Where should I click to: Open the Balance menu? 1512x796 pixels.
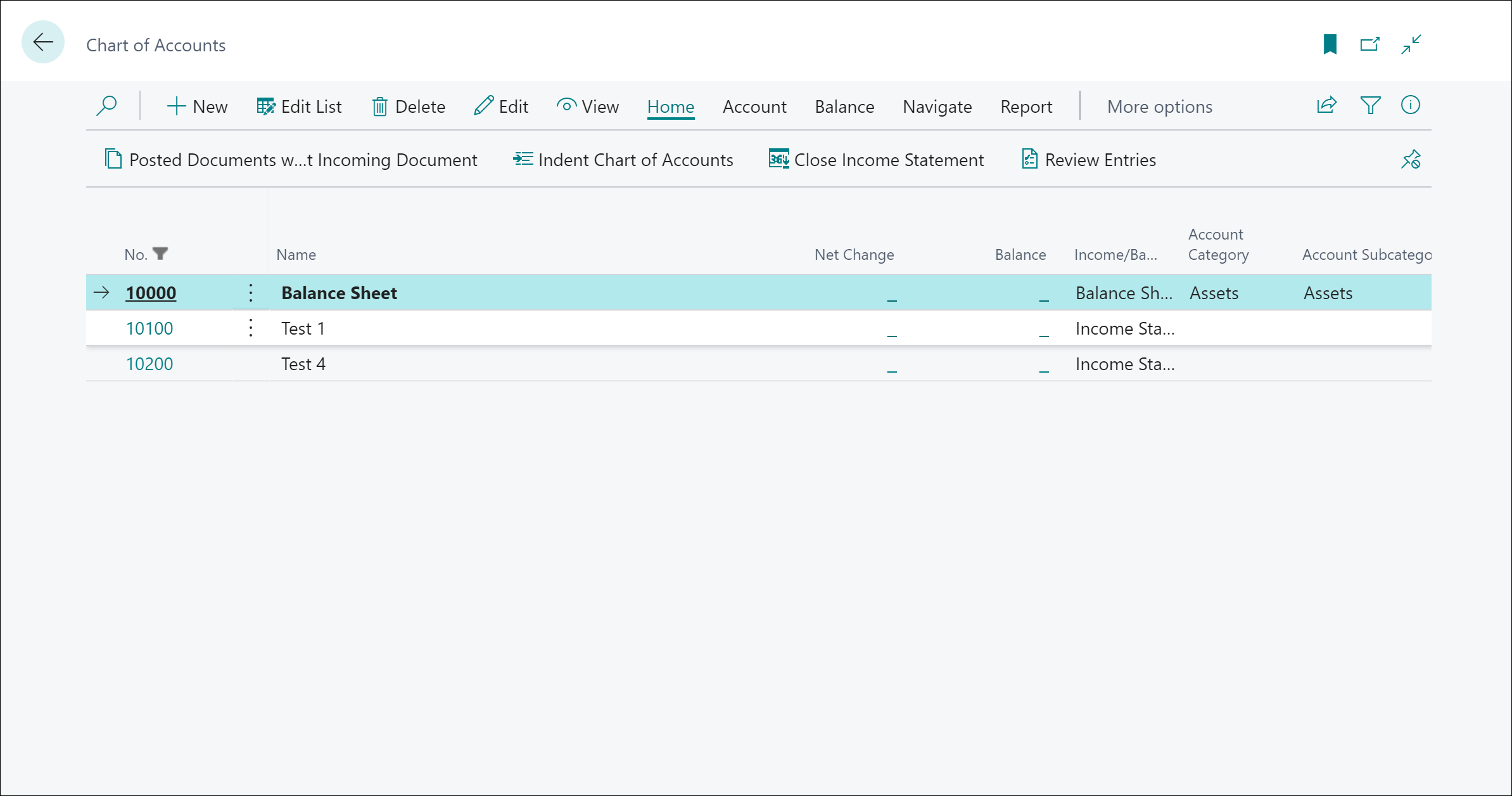pyautogui.click(x=844, y=106)
